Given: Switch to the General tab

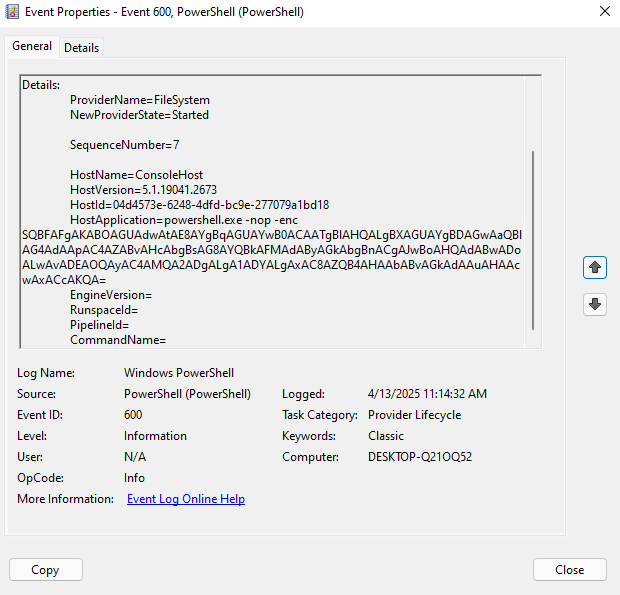Looking at the screenshot, I should (32, 46).
